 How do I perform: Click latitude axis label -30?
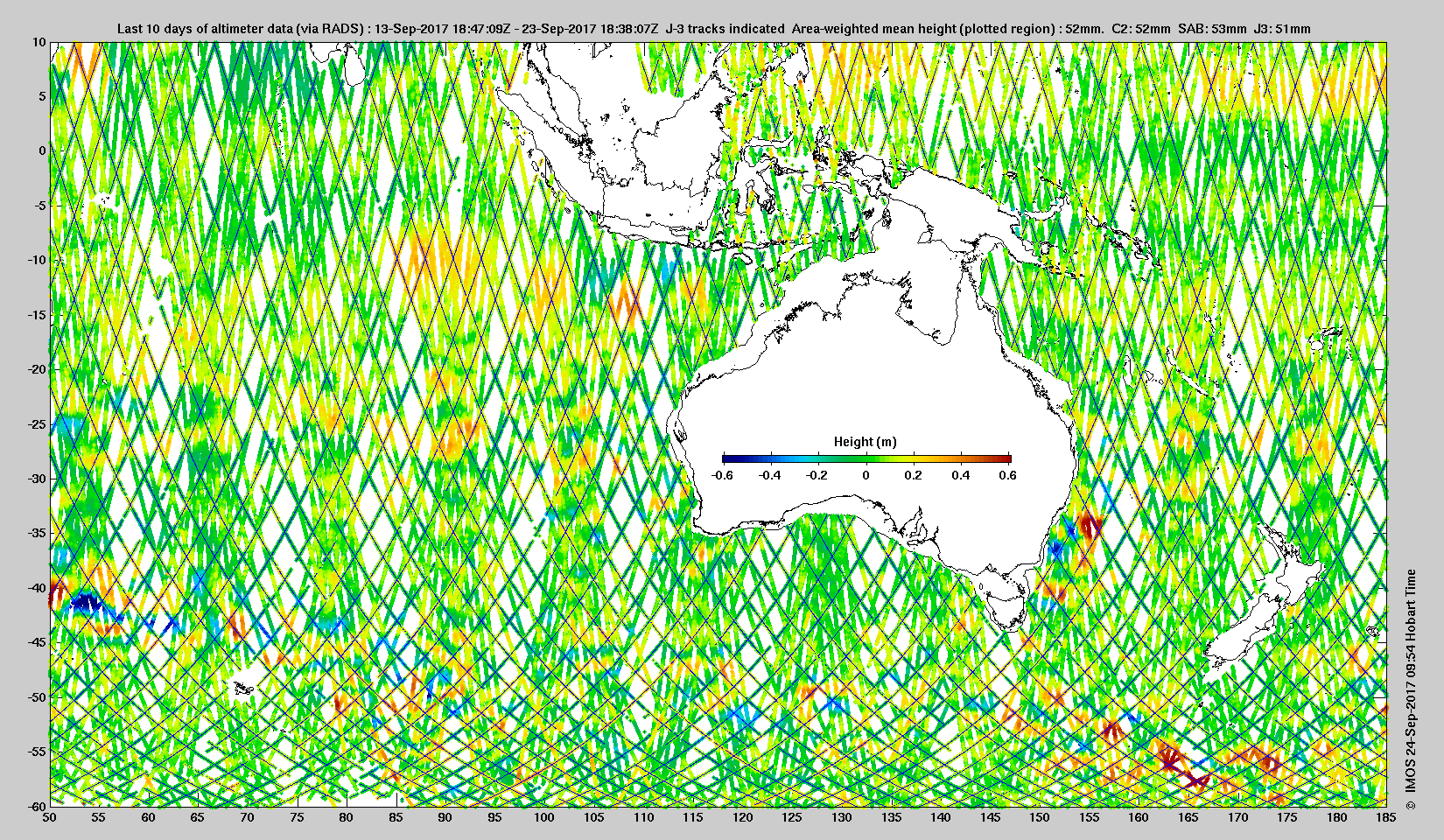click(36, 479)
